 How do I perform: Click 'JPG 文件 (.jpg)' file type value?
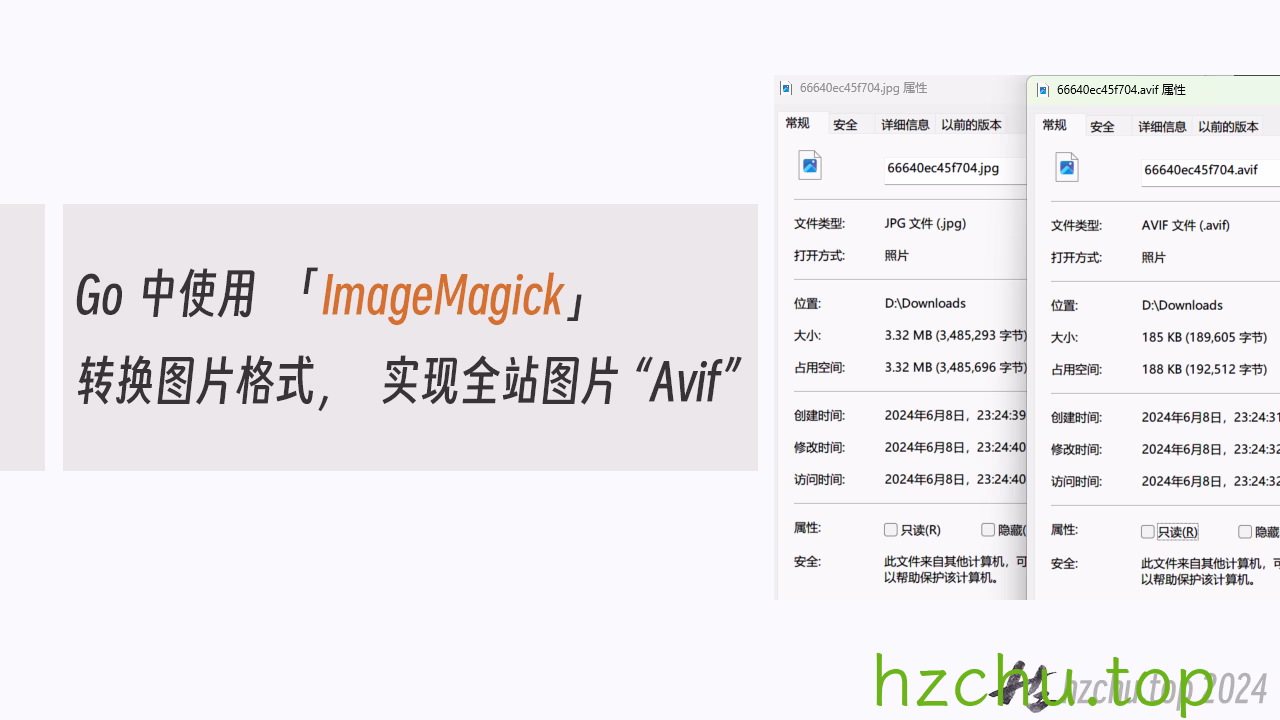tap(925, 224)
